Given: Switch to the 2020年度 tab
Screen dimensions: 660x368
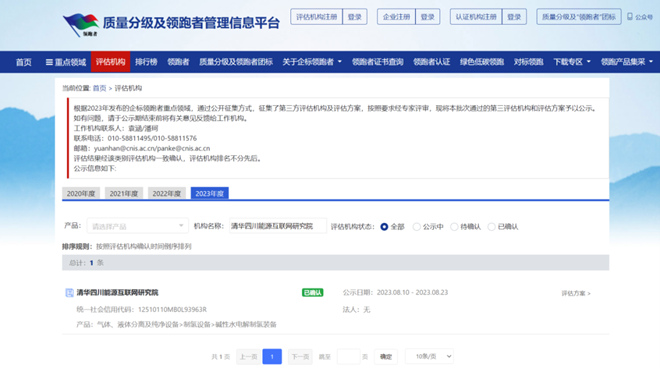Looking at the screenshot, I should [81, 193].
